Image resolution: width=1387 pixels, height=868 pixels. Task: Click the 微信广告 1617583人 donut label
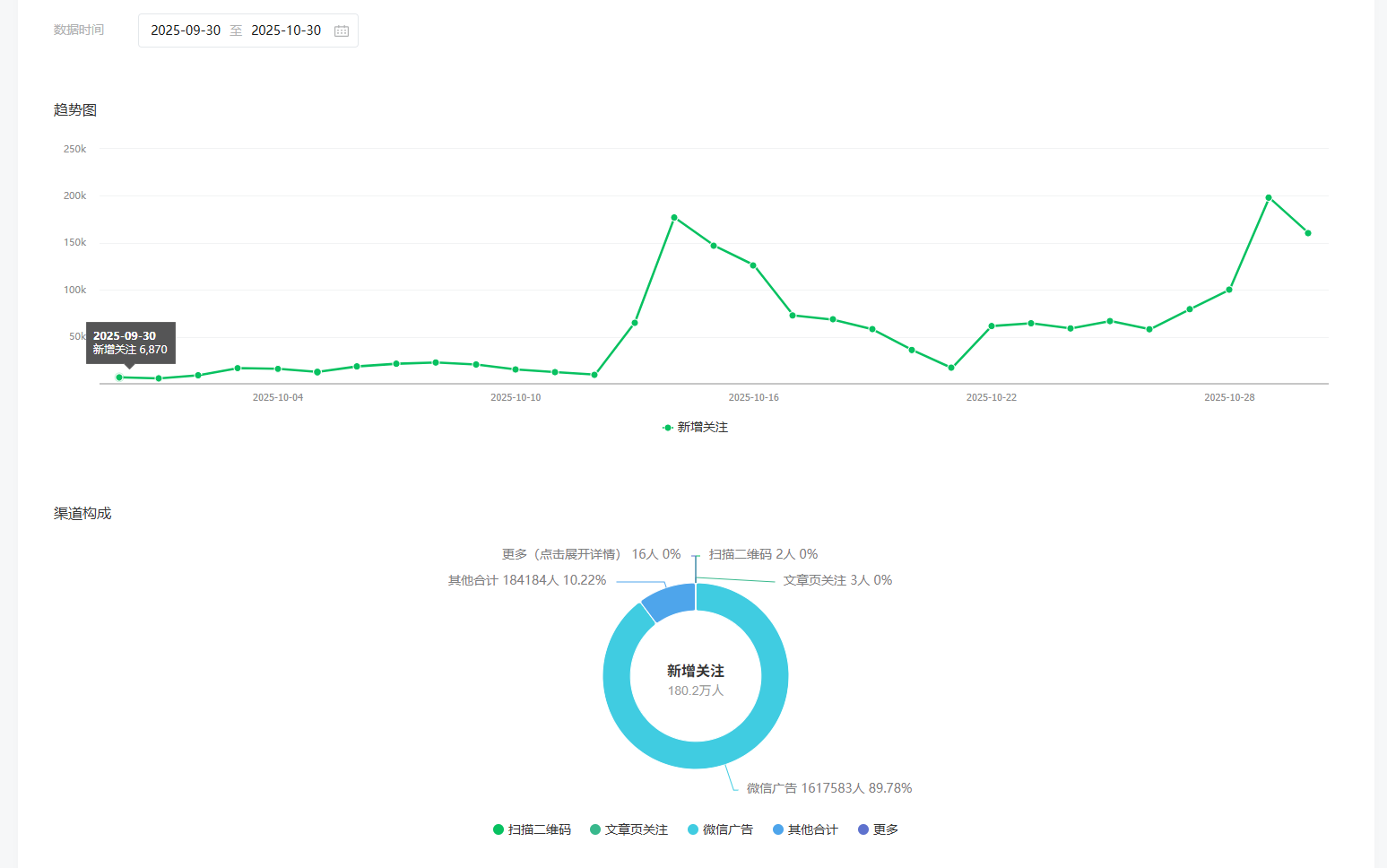(x=828, y=788)
